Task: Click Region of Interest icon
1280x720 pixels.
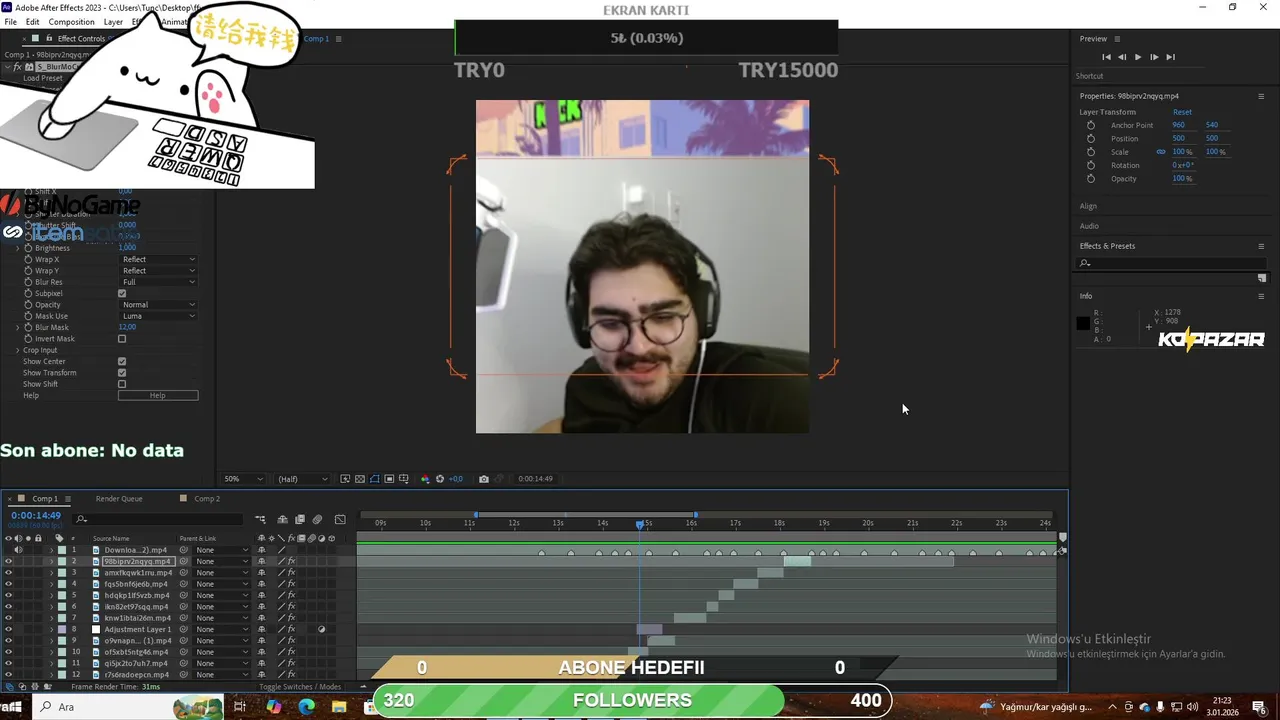Action: click(389, 479)
